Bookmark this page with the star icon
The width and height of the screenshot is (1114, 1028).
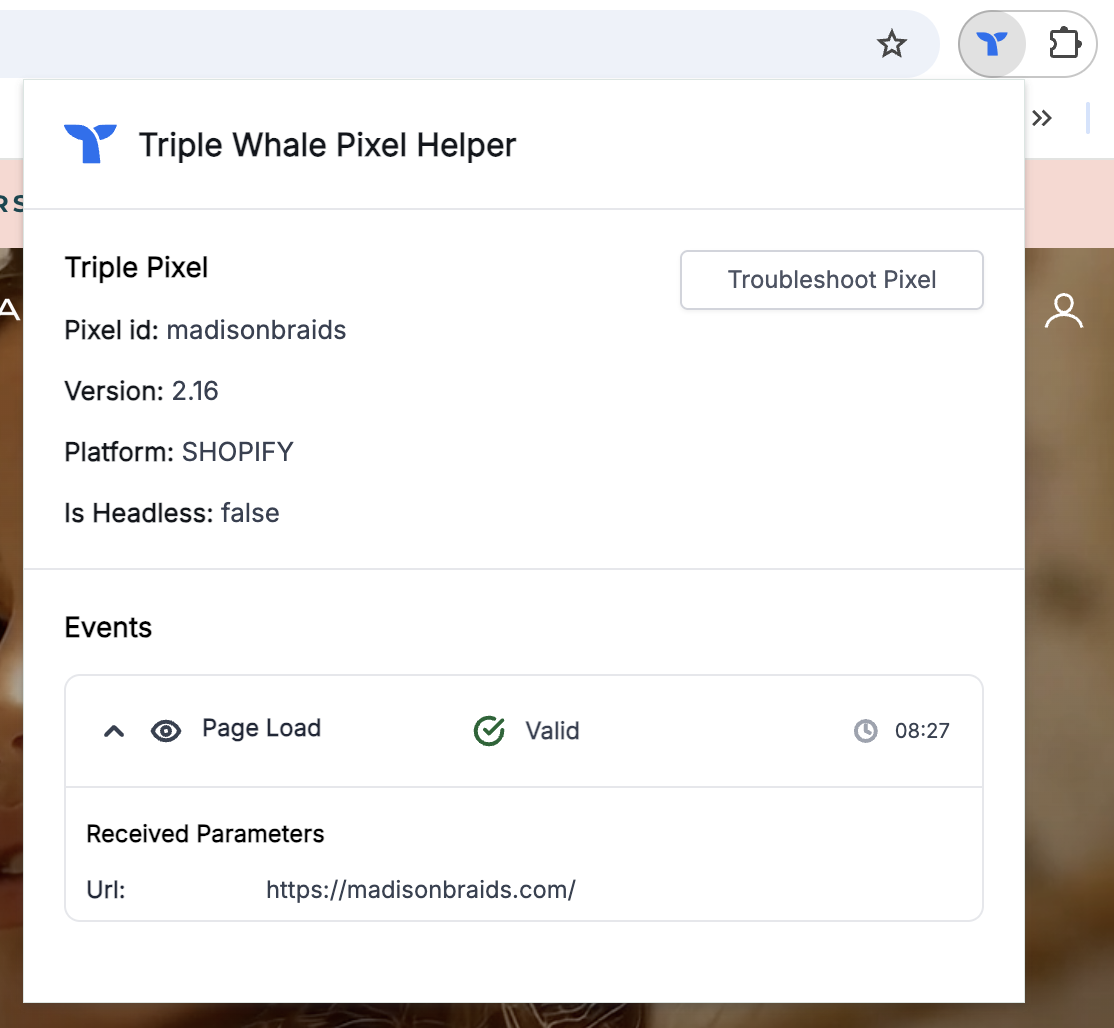[892, 44]
